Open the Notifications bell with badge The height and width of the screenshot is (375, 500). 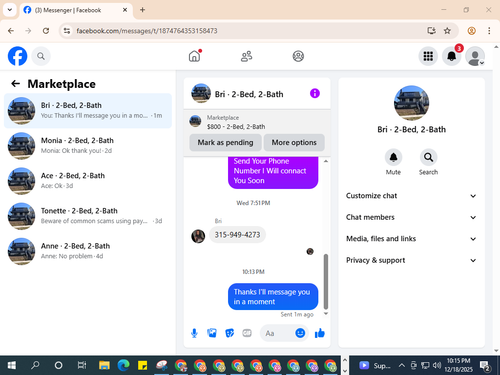pos(452,56)
